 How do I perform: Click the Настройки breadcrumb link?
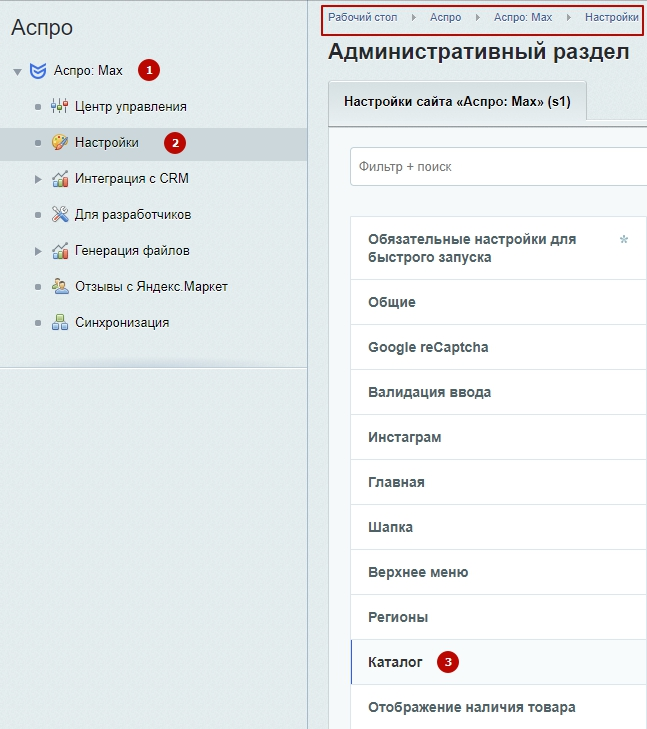point(612,17)
